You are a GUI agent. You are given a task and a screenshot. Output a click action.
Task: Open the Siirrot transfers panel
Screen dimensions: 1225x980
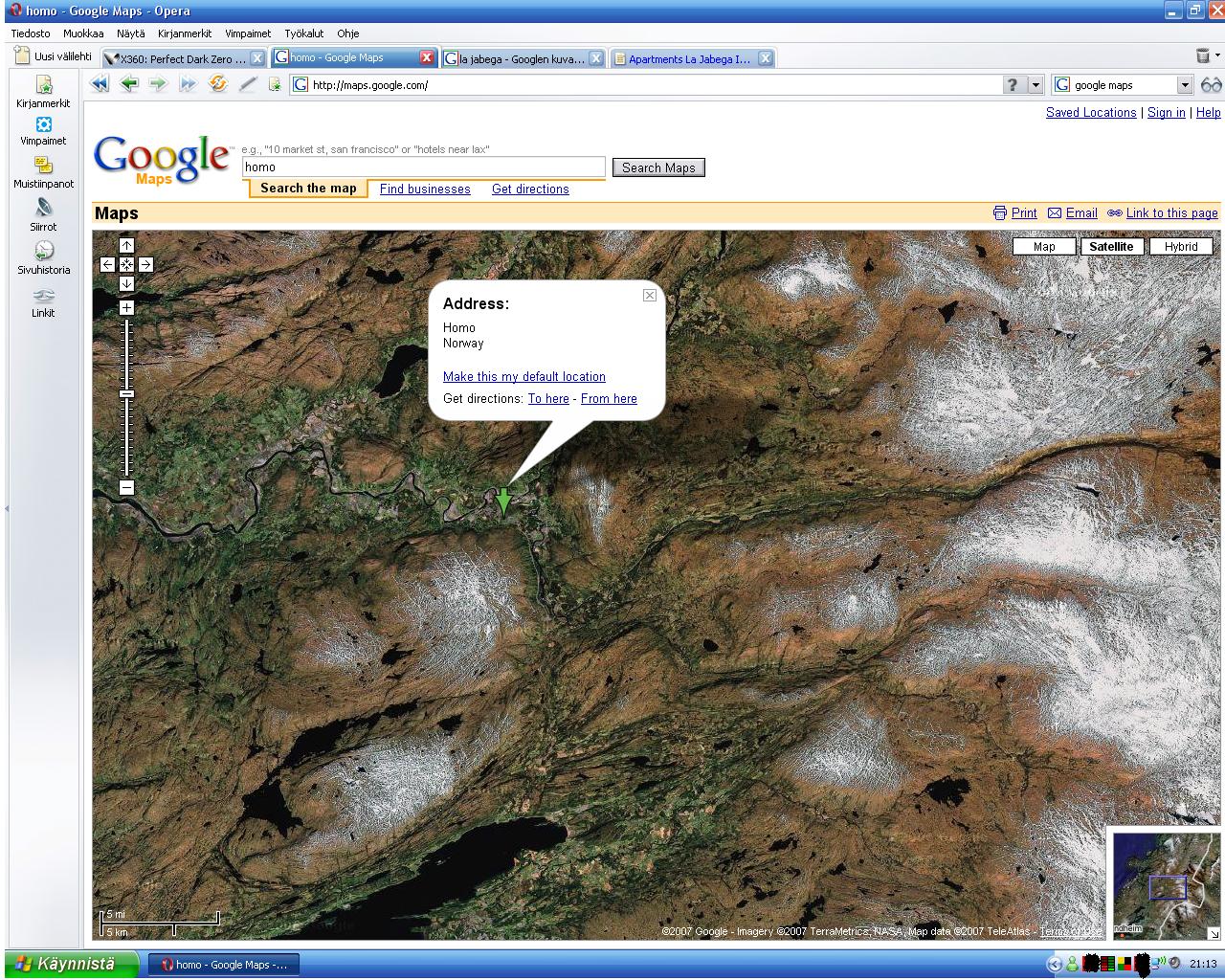point(43,214)
